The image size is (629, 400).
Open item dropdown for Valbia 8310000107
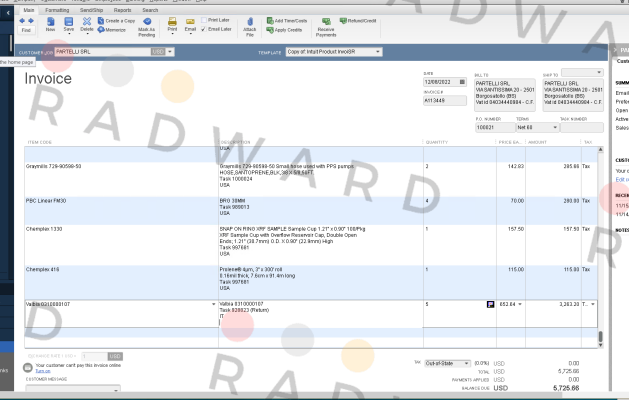click(213, 304)
